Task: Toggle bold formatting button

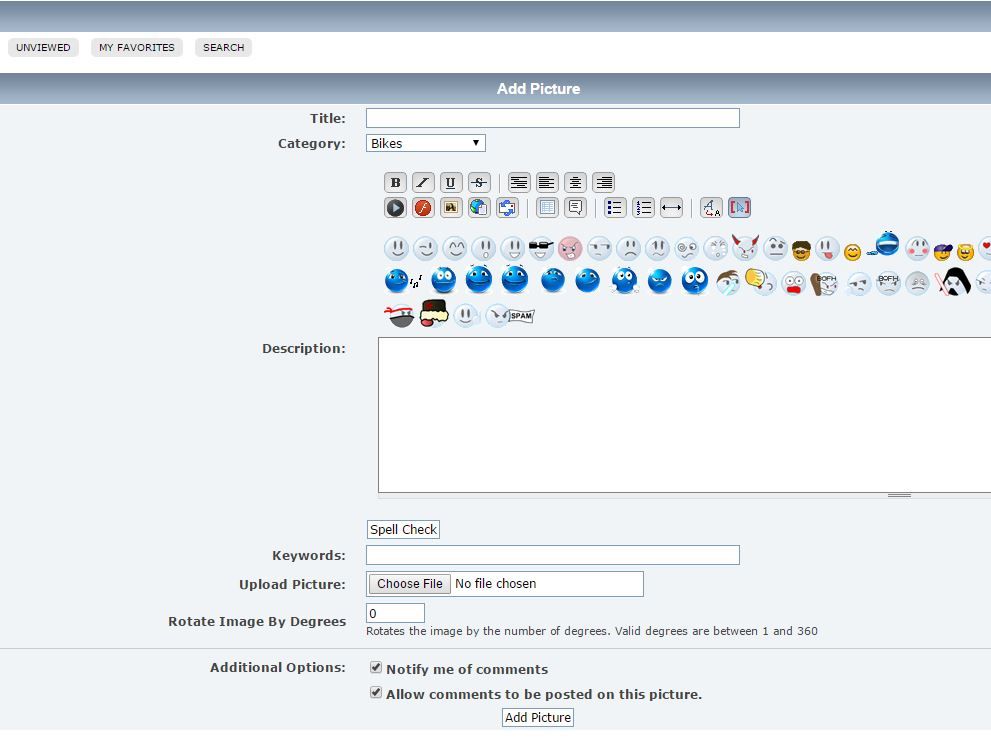Action: (395, 183)
